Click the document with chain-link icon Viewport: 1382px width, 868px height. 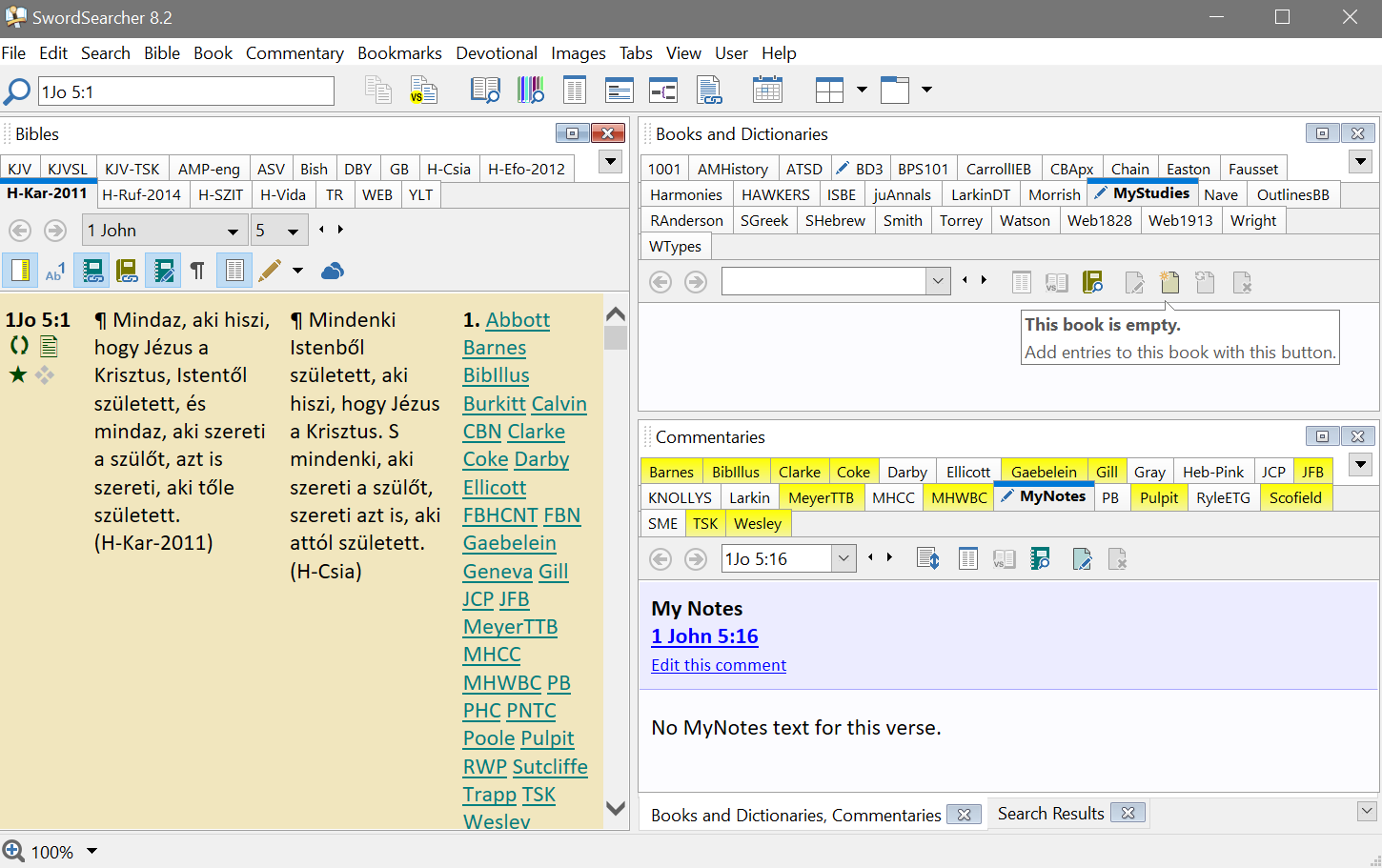pos(709,91)
